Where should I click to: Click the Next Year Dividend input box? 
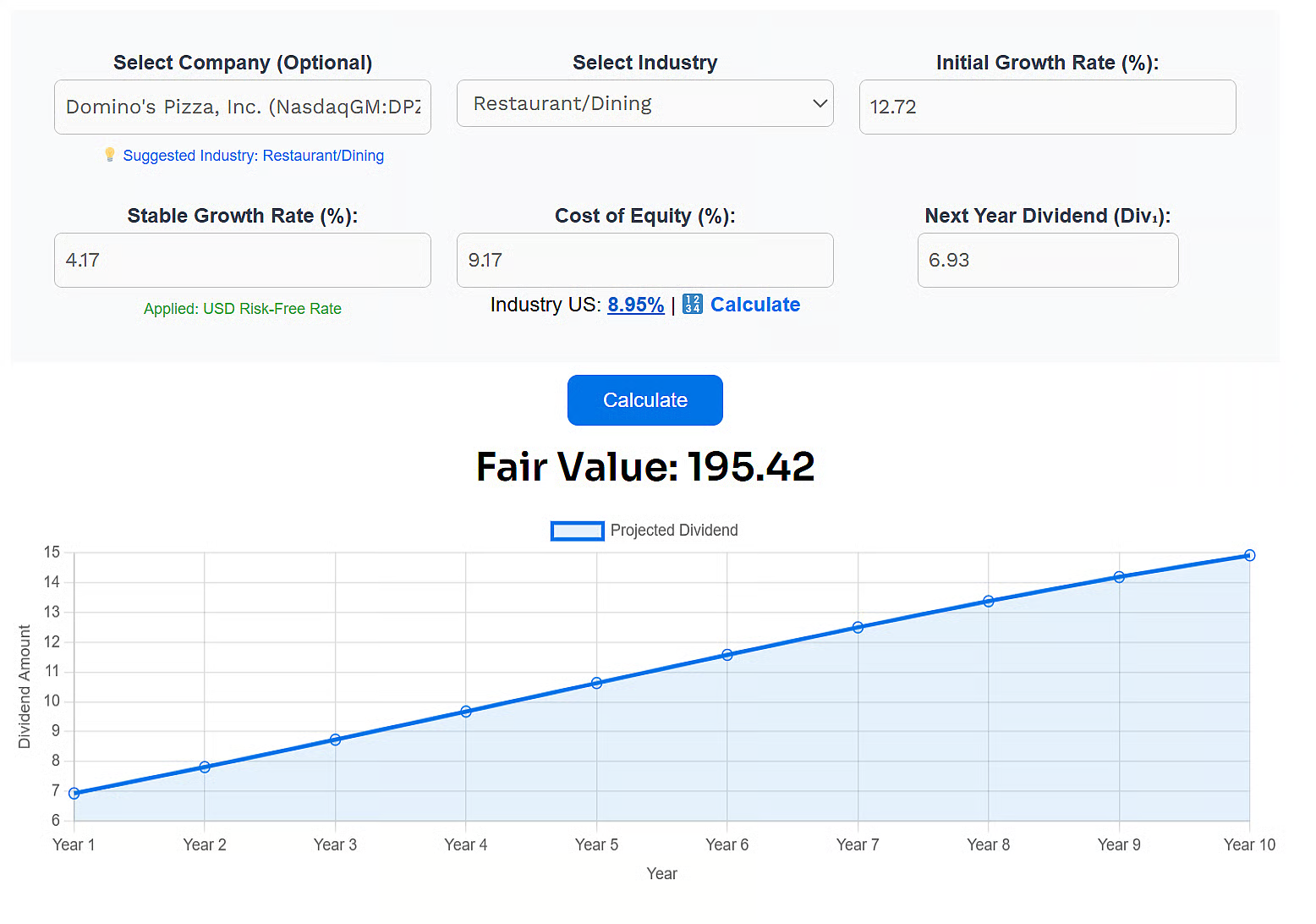pos(1046,260)
